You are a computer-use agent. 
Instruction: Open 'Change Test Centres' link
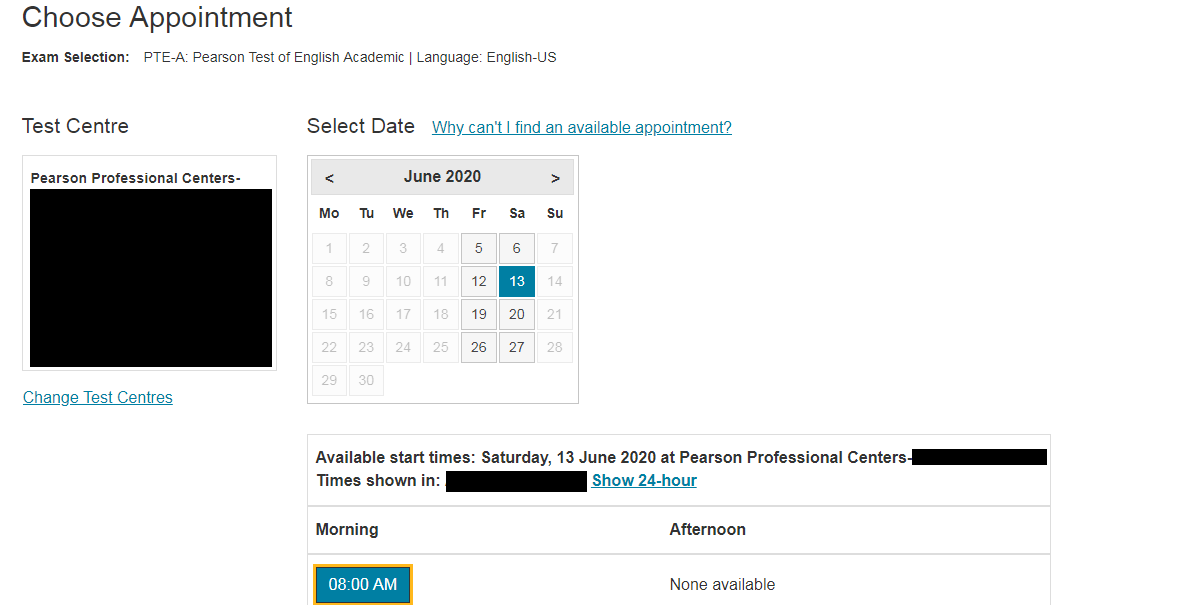pyautogui.click(x=98, y=397)
